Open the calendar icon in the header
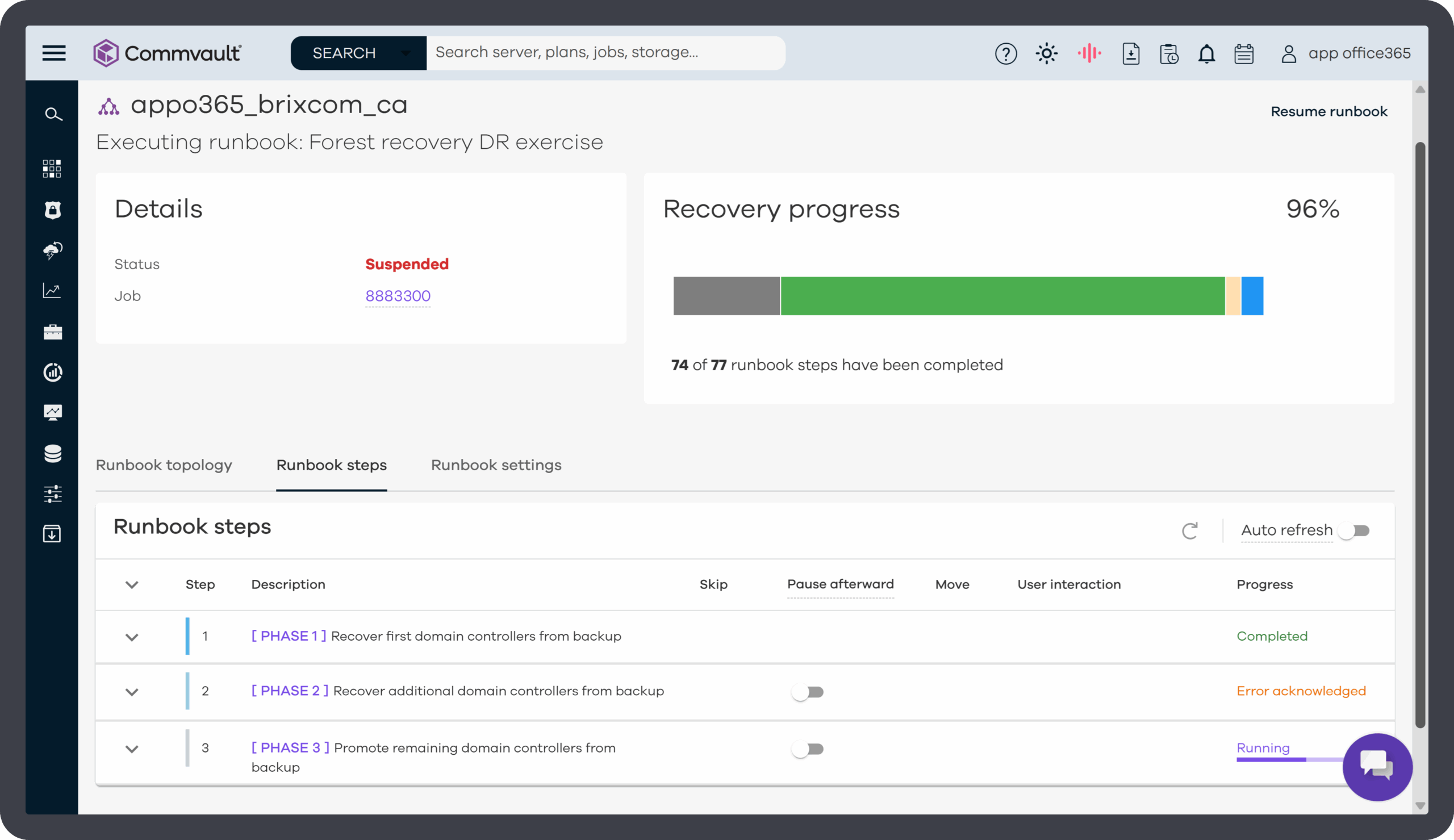Screen dimensions: 1454x840 (1243, 53)
